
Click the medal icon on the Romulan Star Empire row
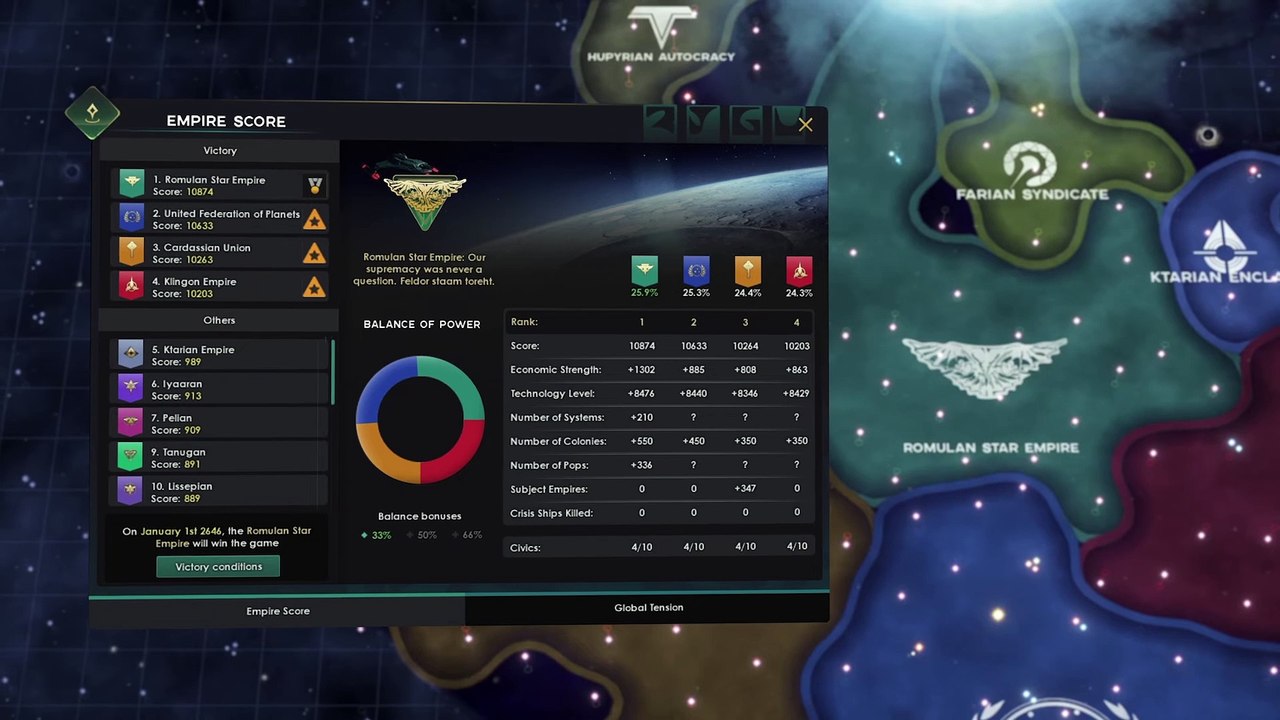315,185
